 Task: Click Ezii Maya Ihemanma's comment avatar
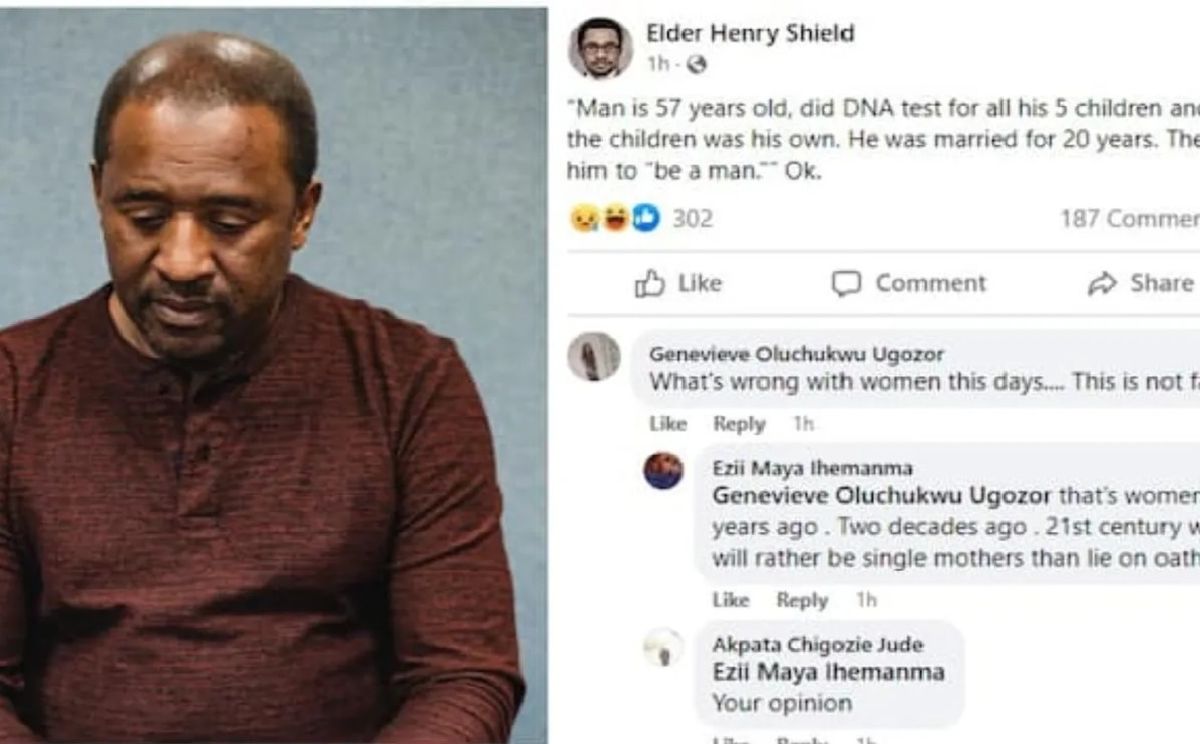click(x=663, y=470)
